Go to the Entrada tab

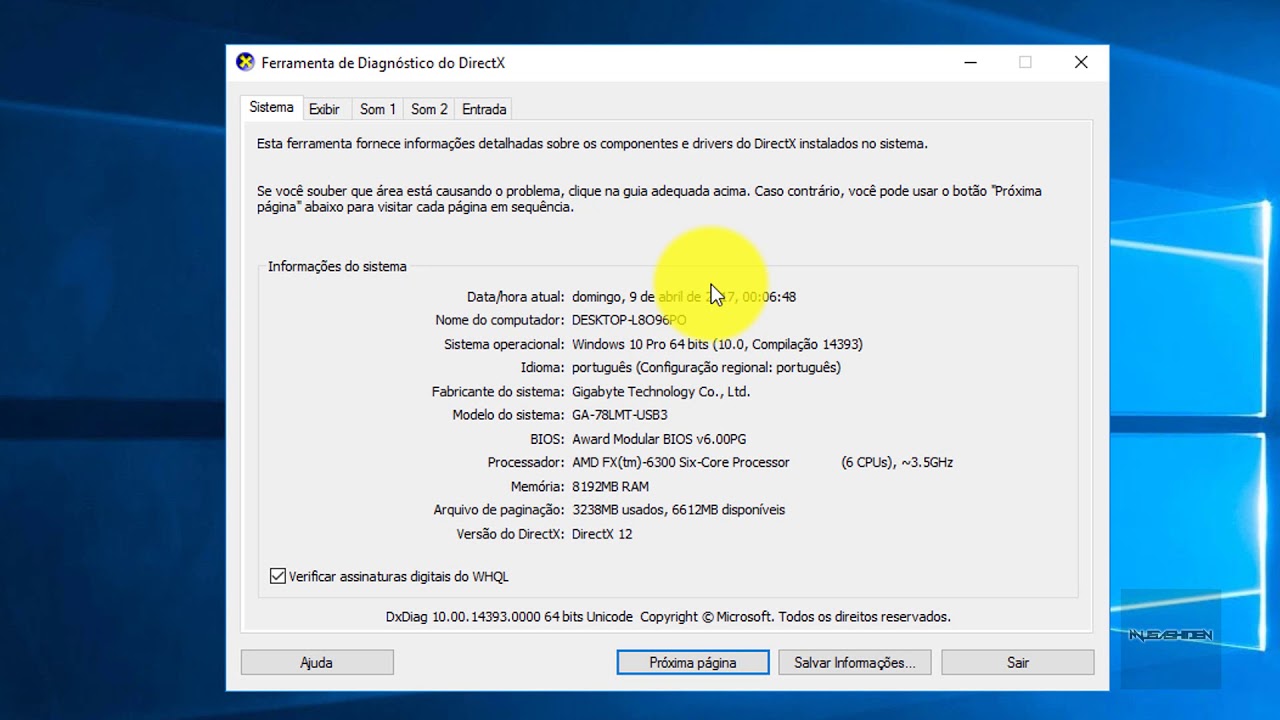click(484, 109)
